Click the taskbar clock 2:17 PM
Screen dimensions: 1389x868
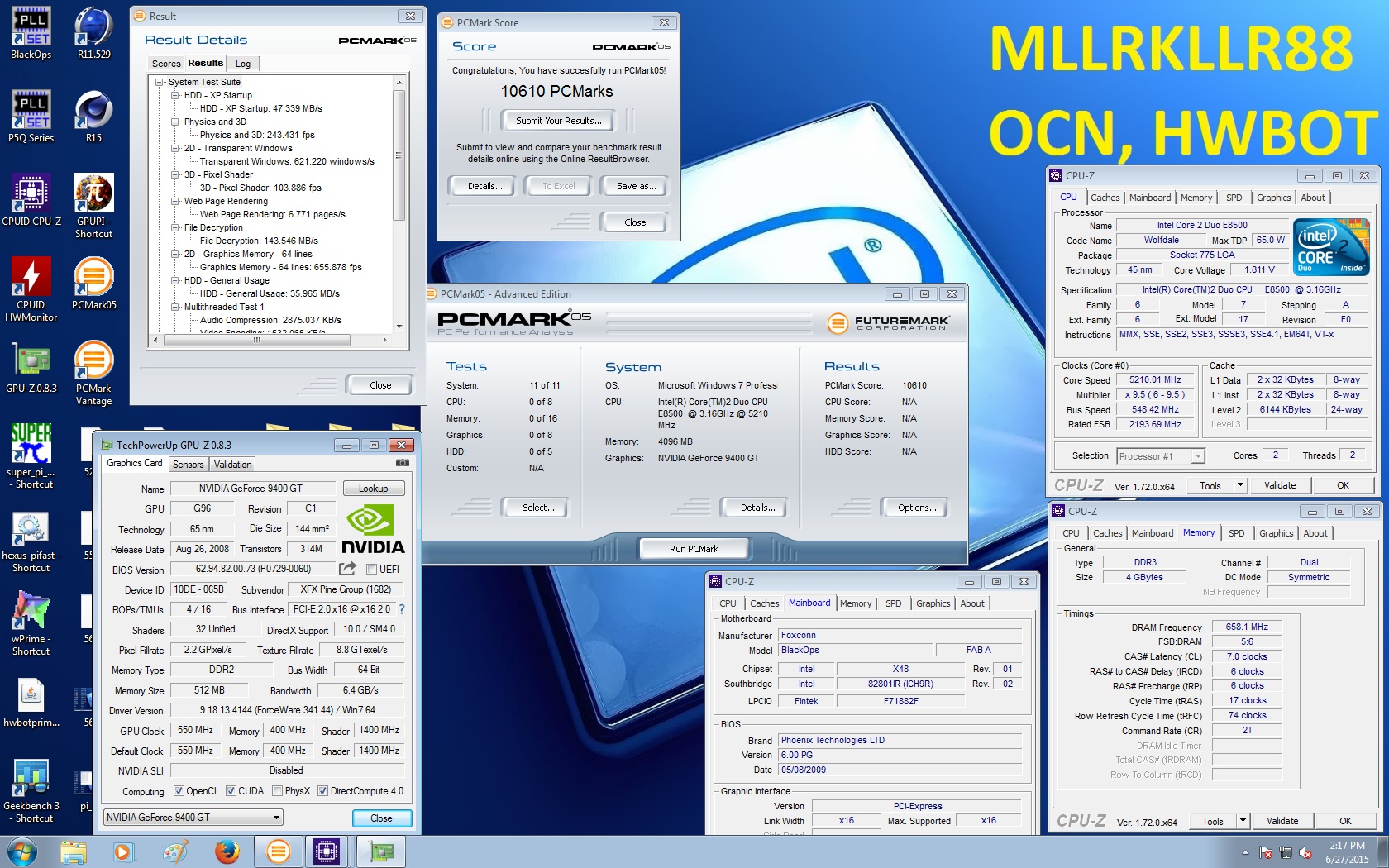point(1347,852)
